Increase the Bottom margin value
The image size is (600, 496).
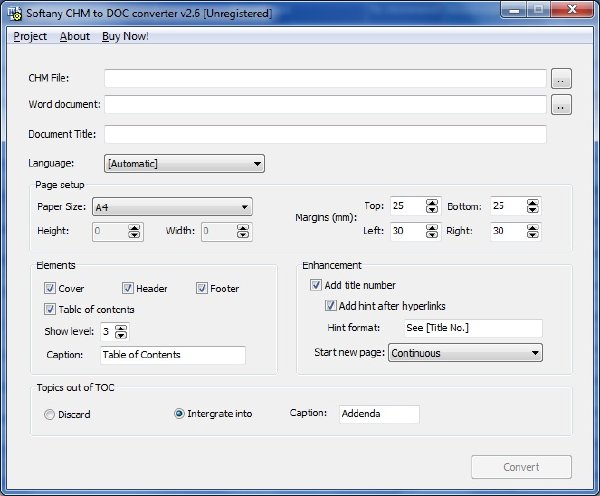click(533, 202)
